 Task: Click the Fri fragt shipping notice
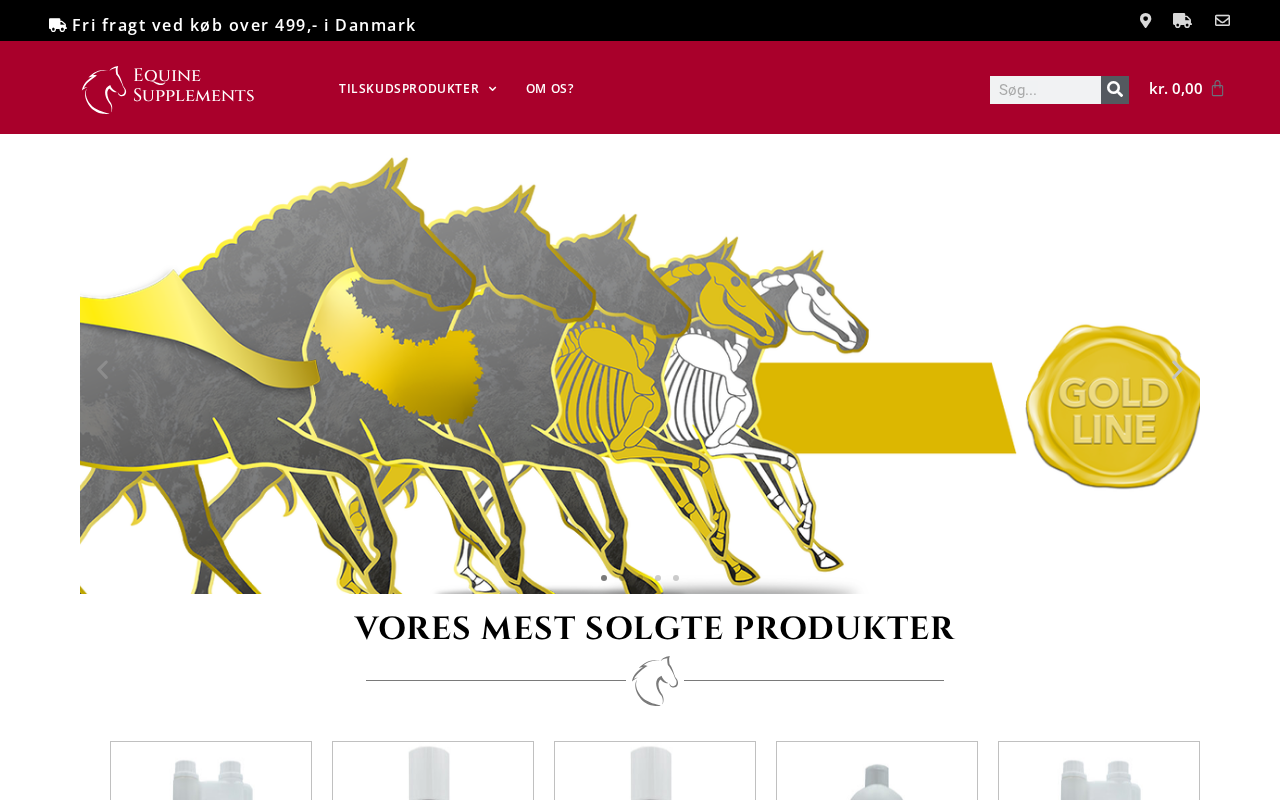click(x=233, y=25)
